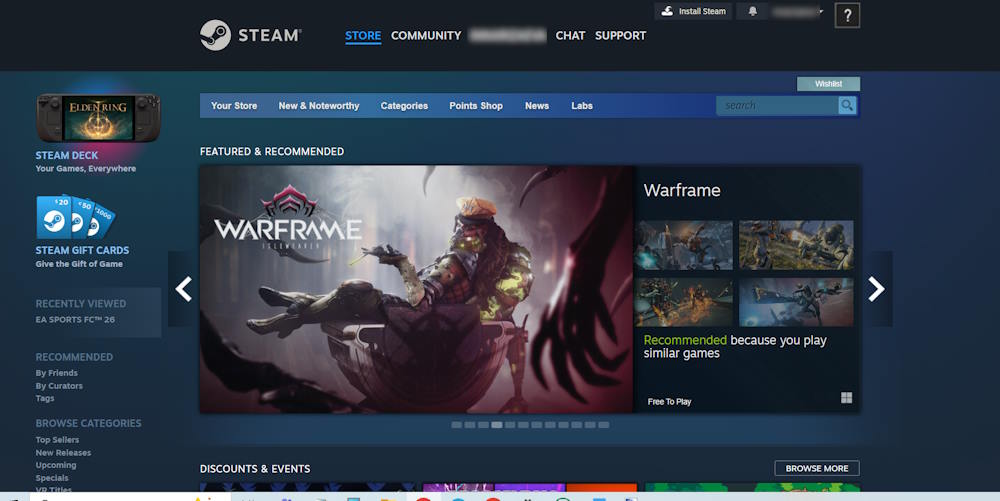Open the STEAM DECK link
Viewport: 1000px width, 501px height.
click(x=67, y=156)
